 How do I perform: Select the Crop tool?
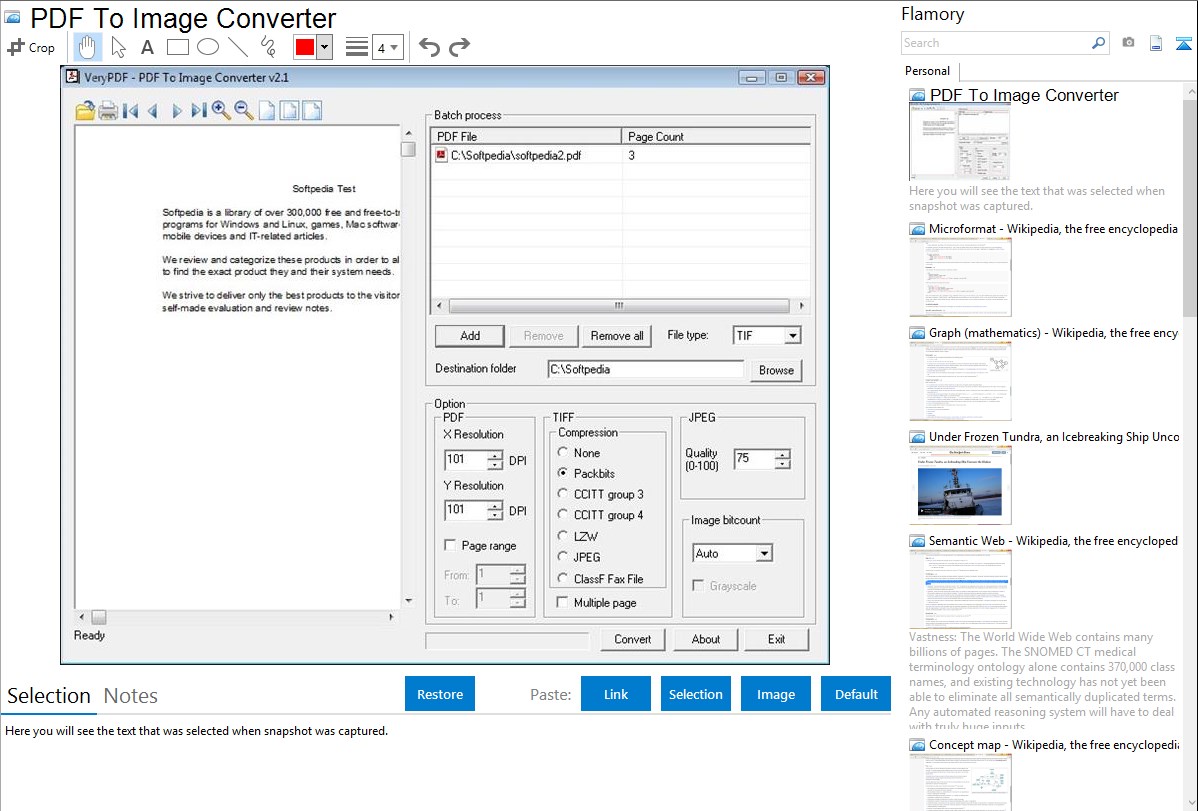pyautogui.click(x=31, y=47)
